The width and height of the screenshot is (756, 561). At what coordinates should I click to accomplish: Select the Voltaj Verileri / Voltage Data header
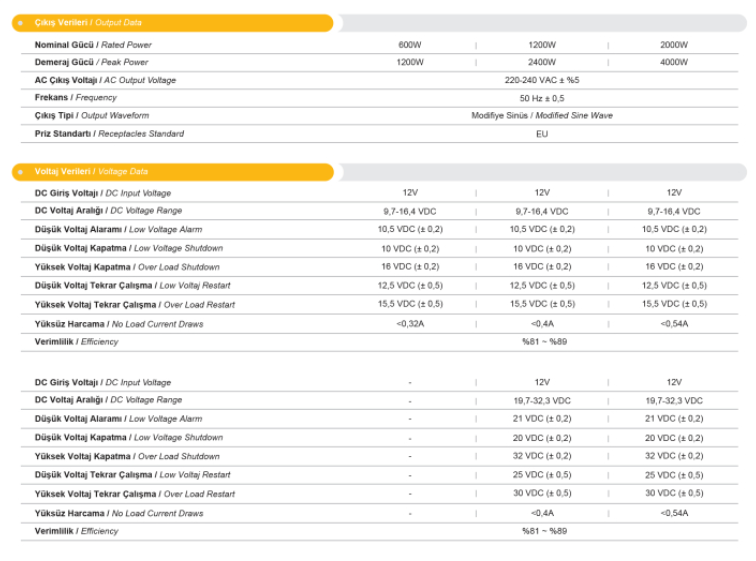91,172
